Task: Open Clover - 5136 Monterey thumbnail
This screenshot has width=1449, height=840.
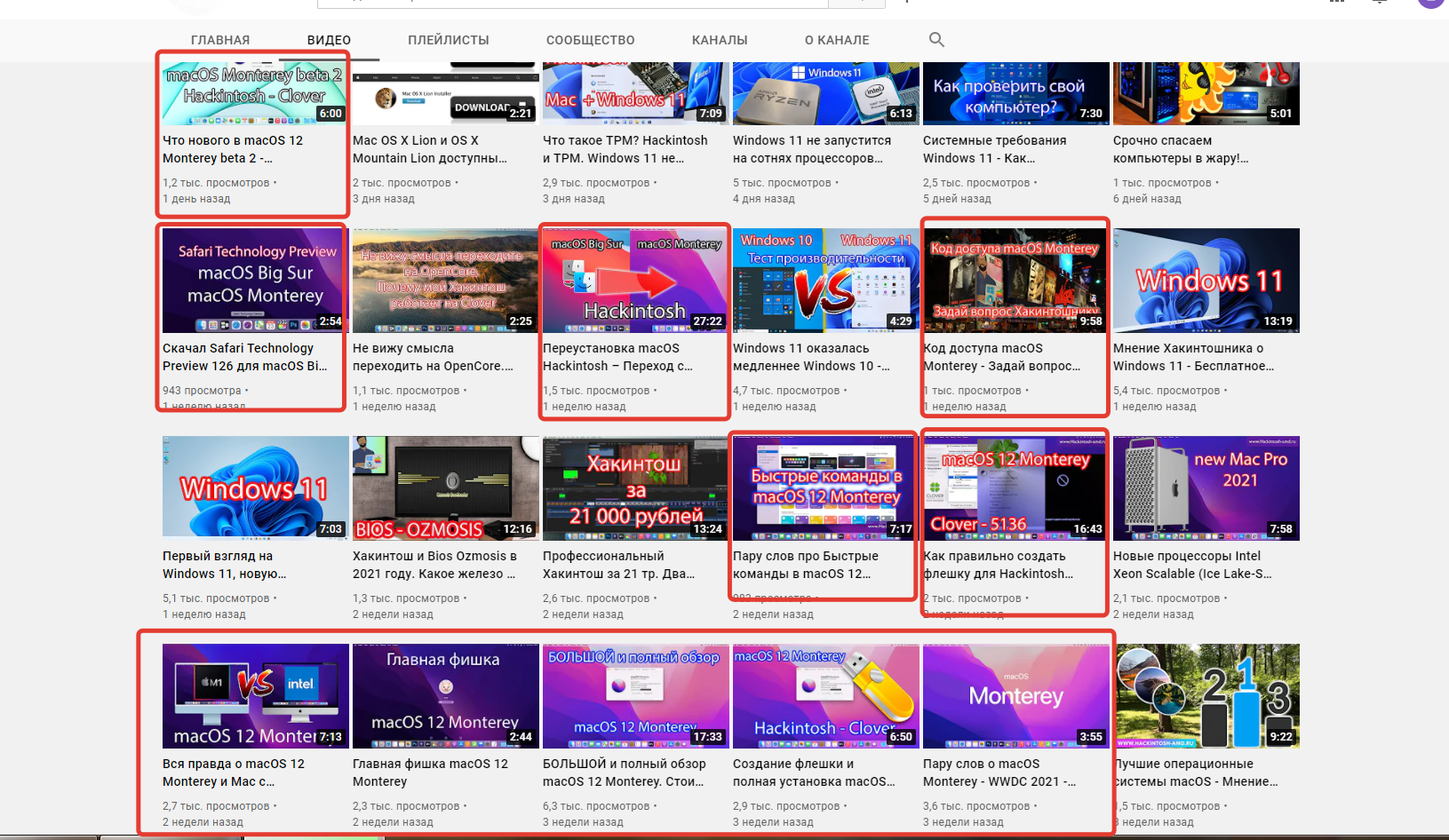Action: tap(1016, 488)
